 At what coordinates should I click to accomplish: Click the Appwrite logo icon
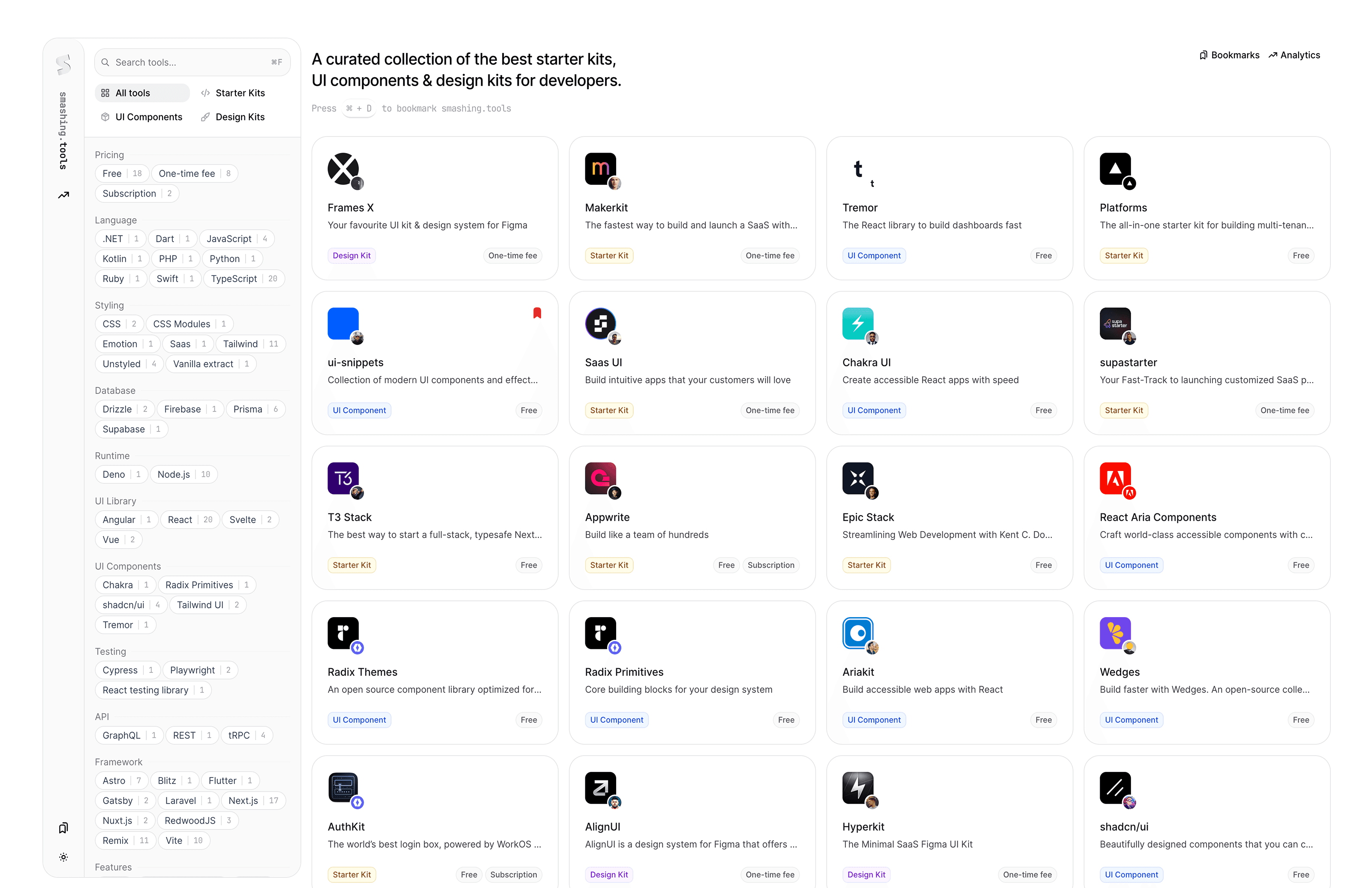click(x=600, y=478)
